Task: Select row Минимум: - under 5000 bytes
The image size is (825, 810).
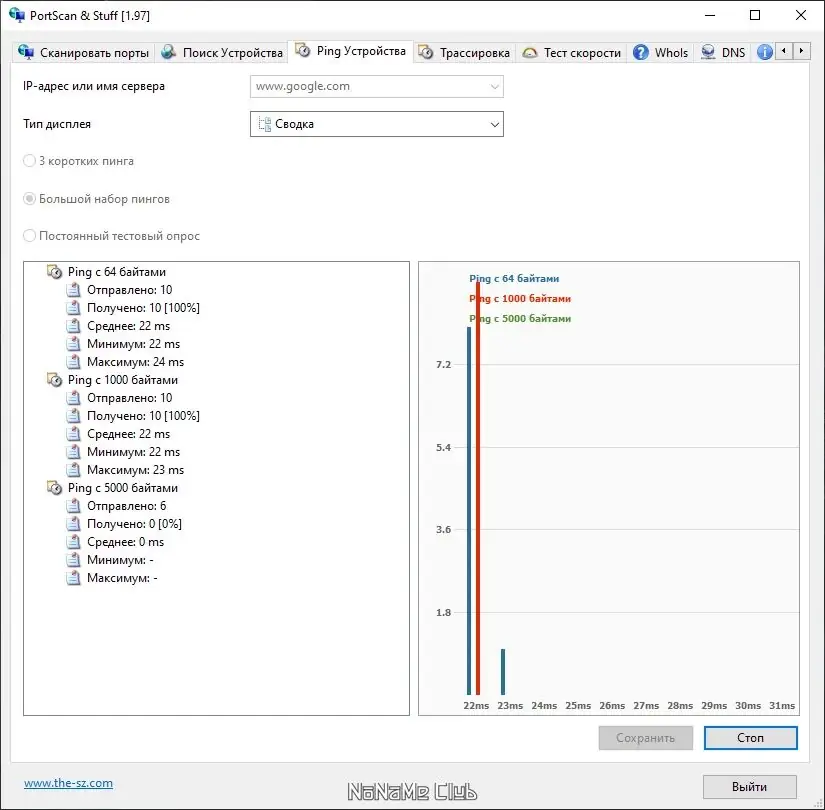Action: [x=120, y=560]
